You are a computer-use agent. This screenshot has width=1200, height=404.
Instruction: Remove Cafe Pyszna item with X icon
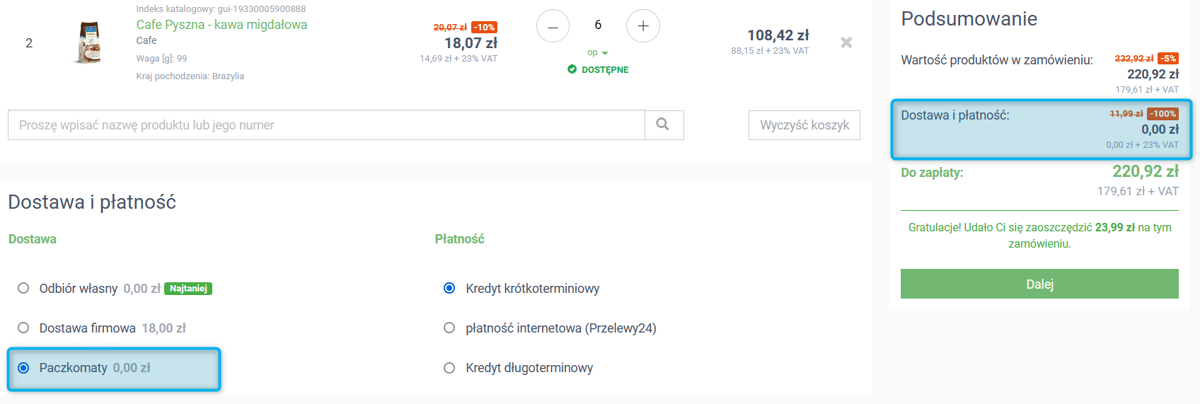tap(846, 42)
